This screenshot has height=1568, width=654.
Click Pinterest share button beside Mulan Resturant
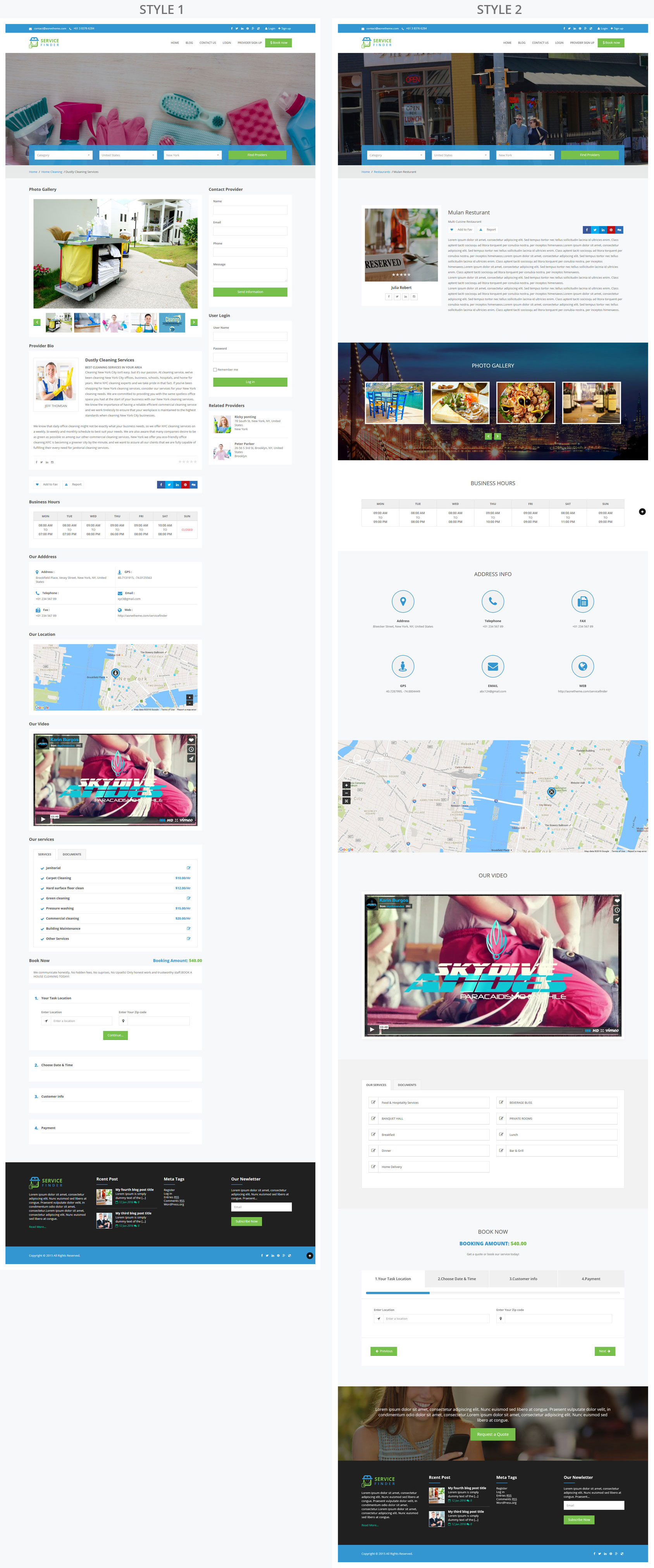611,230
